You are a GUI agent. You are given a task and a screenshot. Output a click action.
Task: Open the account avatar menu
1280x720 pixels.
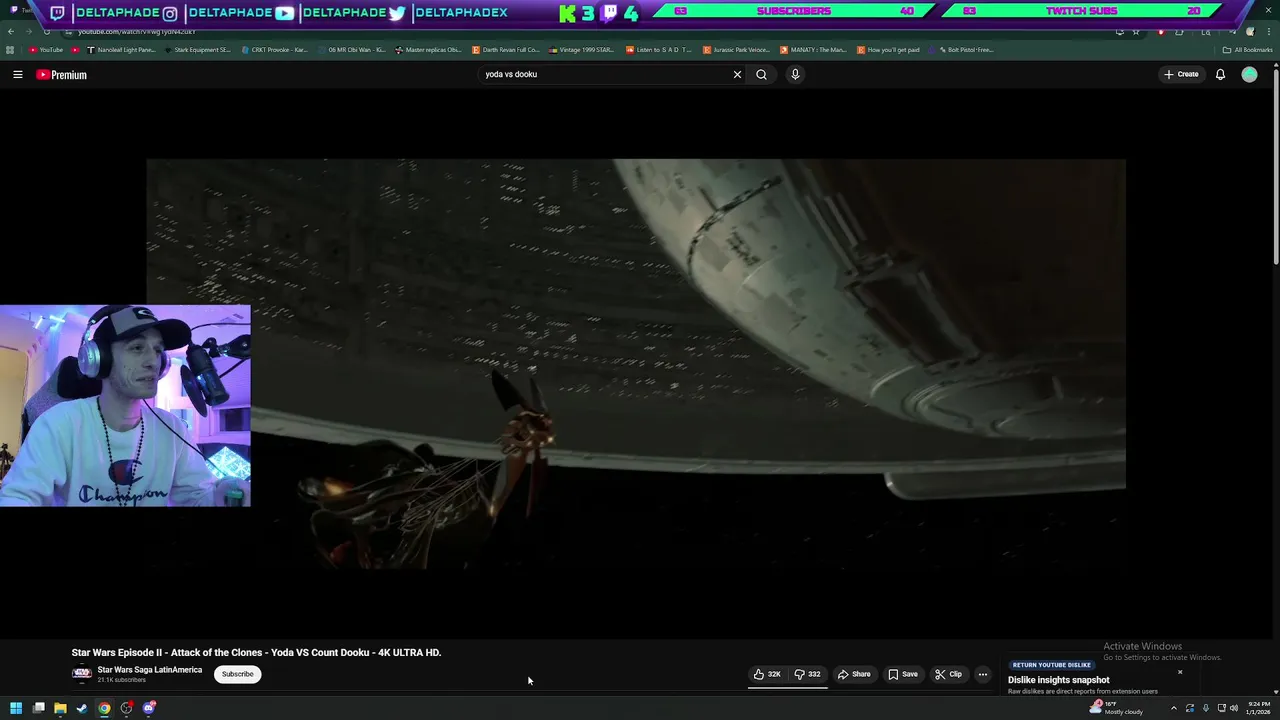pyautogui.click(x=1249, y=74)
